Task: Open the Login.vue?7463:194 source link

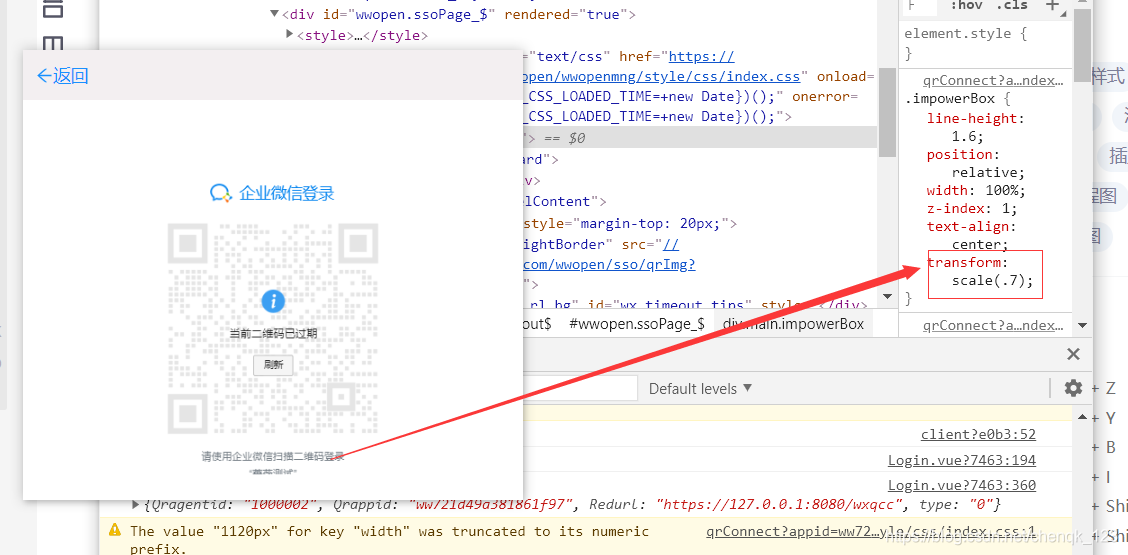Action: [962, 460]
